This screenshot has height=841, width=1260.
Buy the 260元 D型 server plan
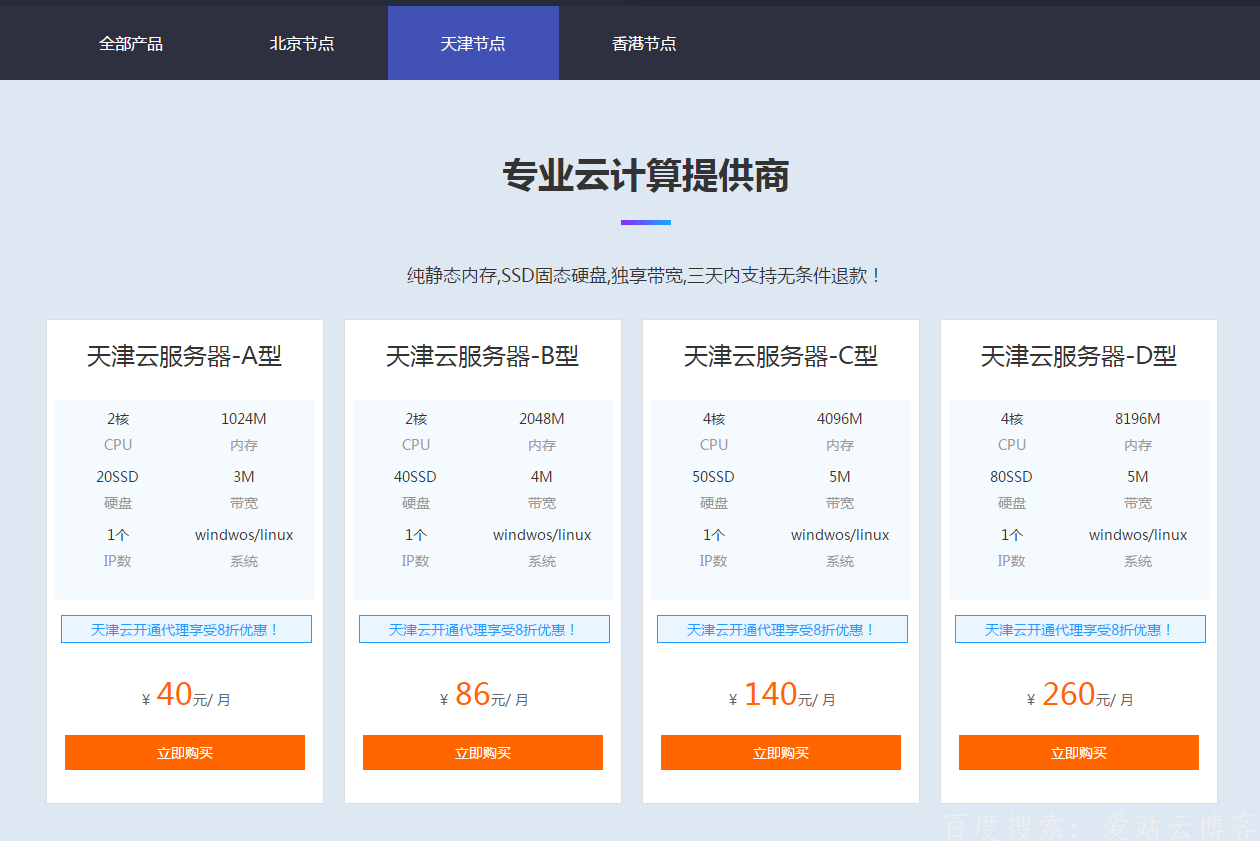[1079, 753]
